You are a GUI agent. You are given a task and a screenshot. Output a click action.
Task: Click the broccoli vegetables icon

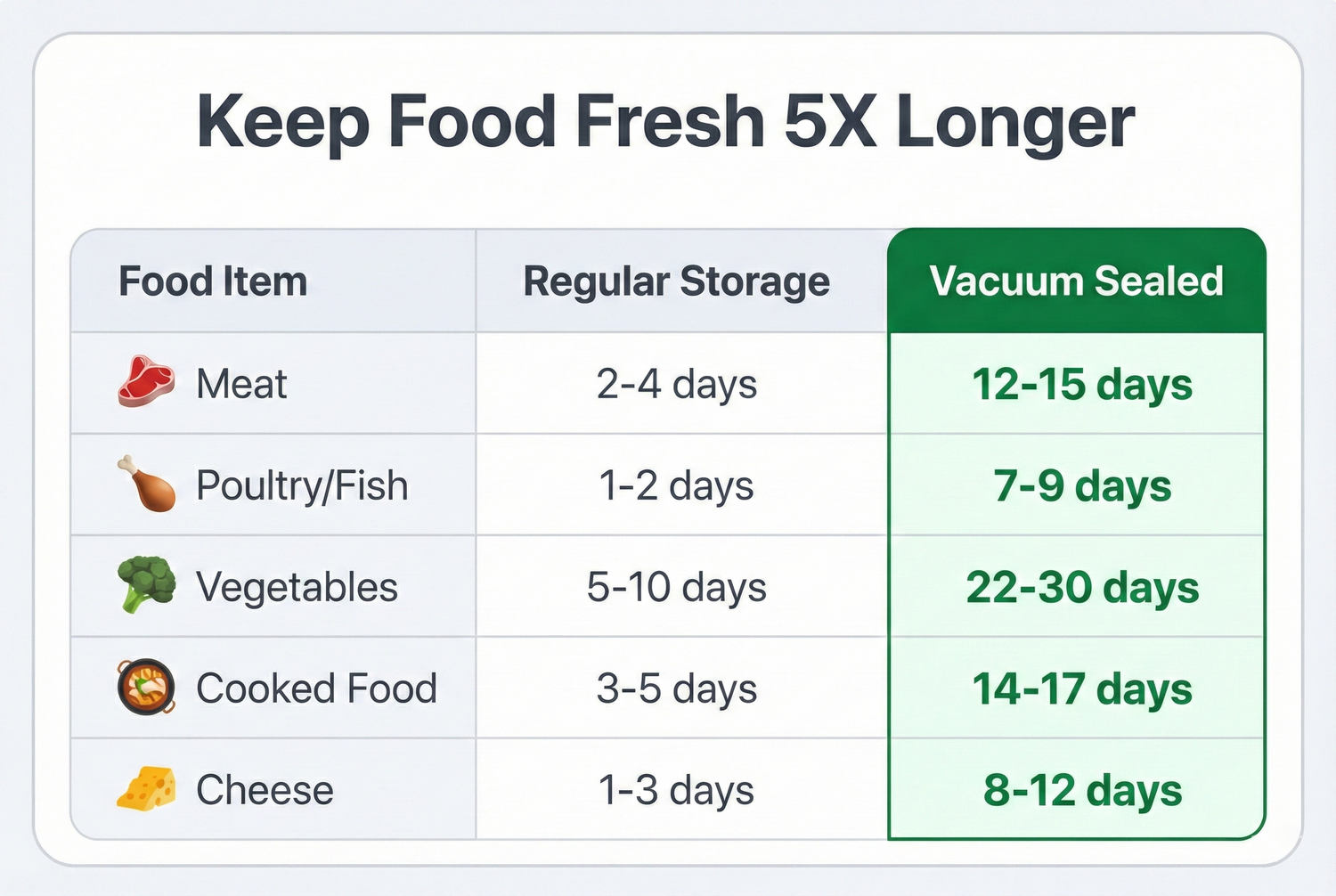click(x=145, y=584)
